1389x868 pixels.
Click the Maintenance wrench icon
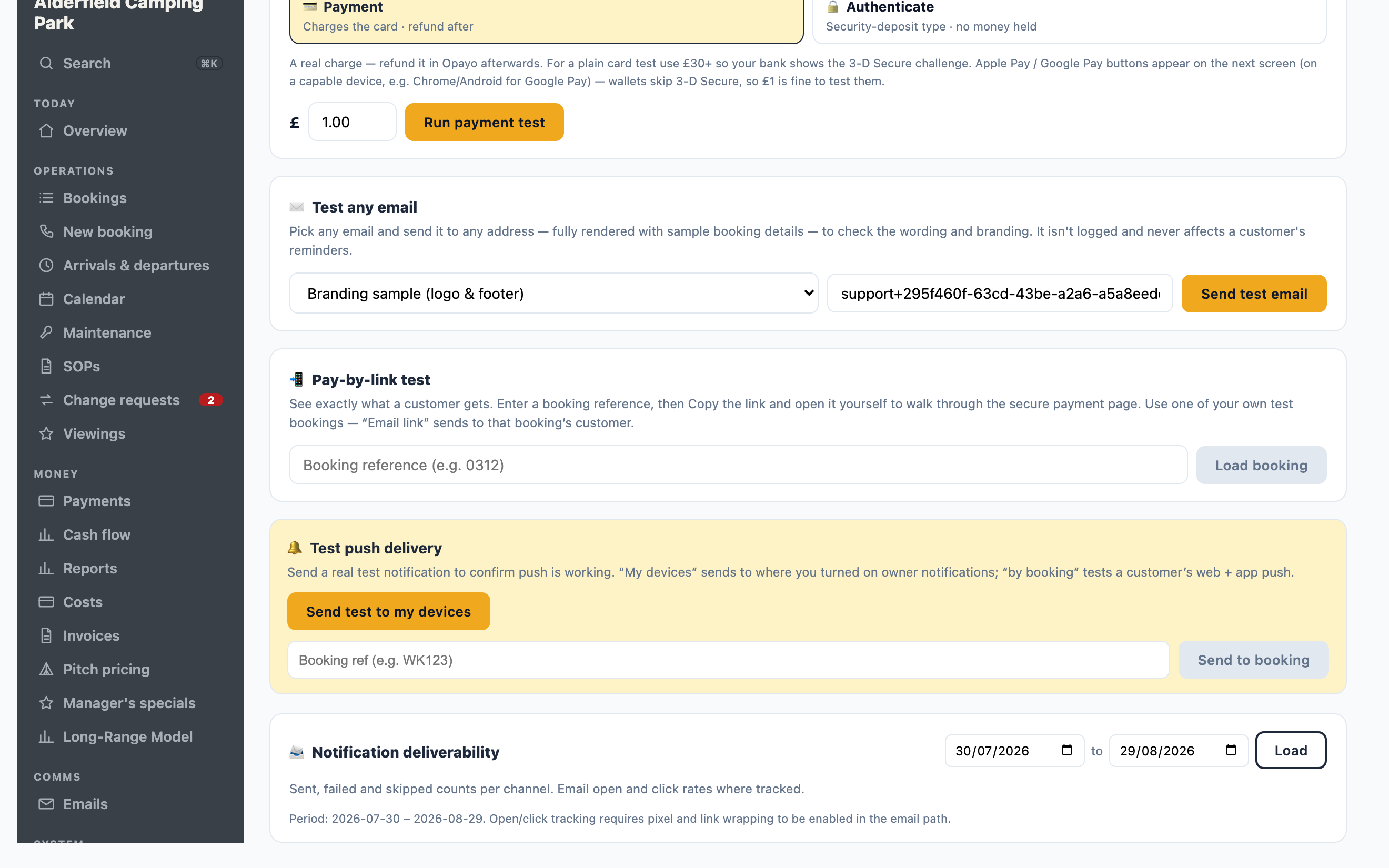[x=46, y=332]
